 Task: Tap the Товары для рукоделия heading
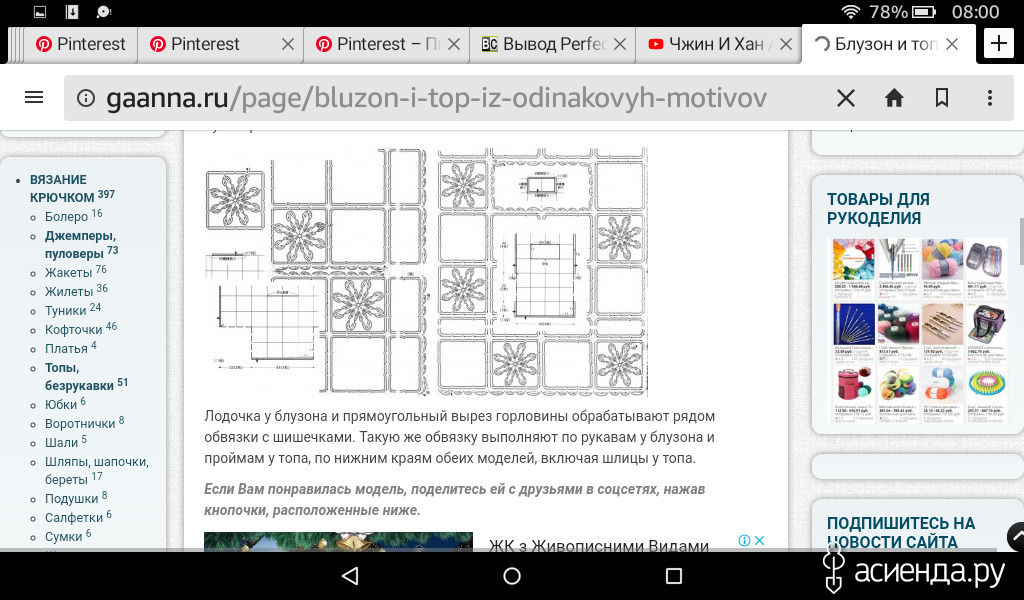(x=878, y=208)
